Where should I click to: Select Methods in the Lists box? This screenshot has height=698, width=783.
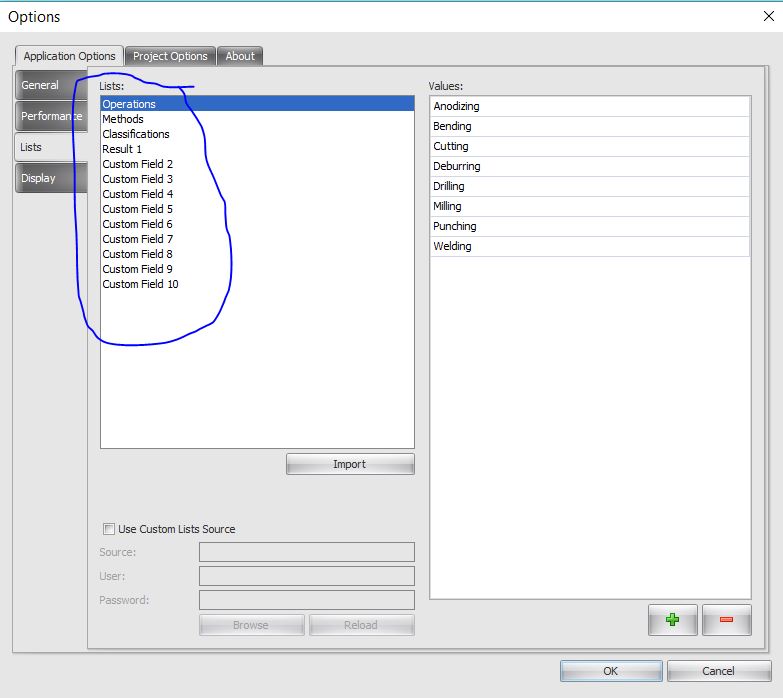point(123,119)
